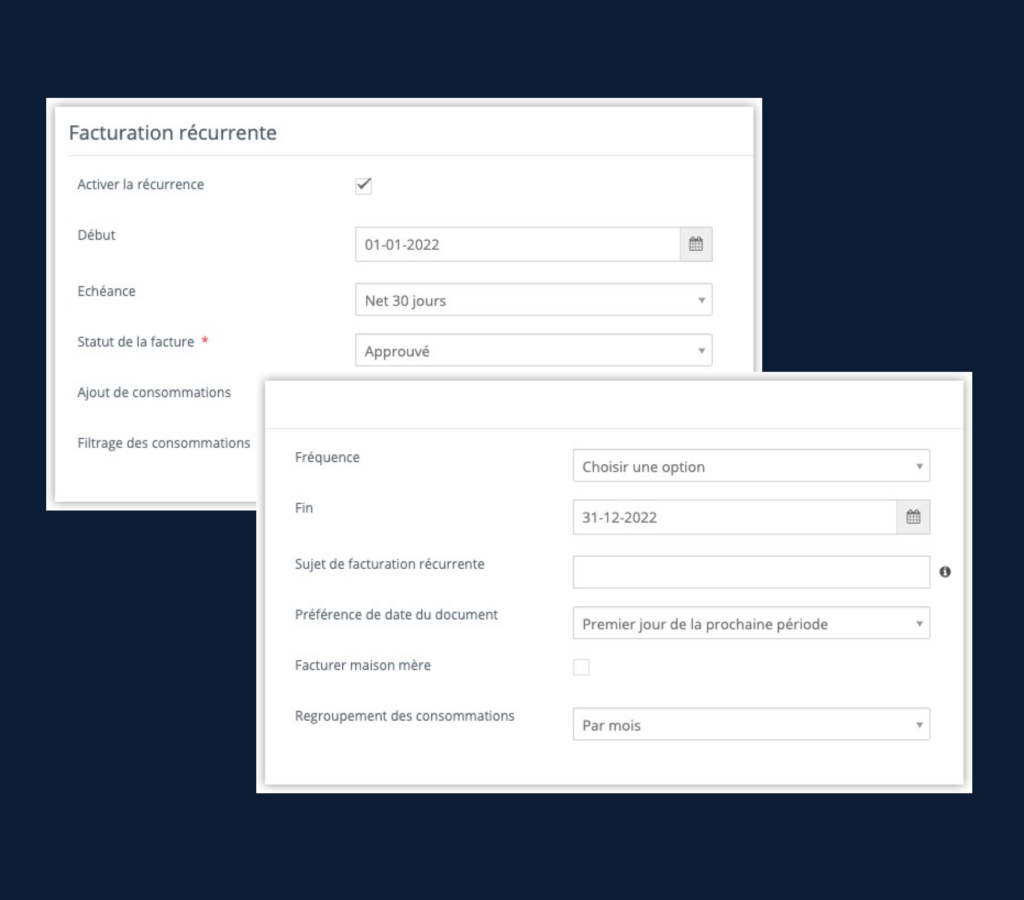The image size is (1024, 900).
Task: Open Regroupement des consommations dropdown set to Par mois
Action: click(751, 724)
